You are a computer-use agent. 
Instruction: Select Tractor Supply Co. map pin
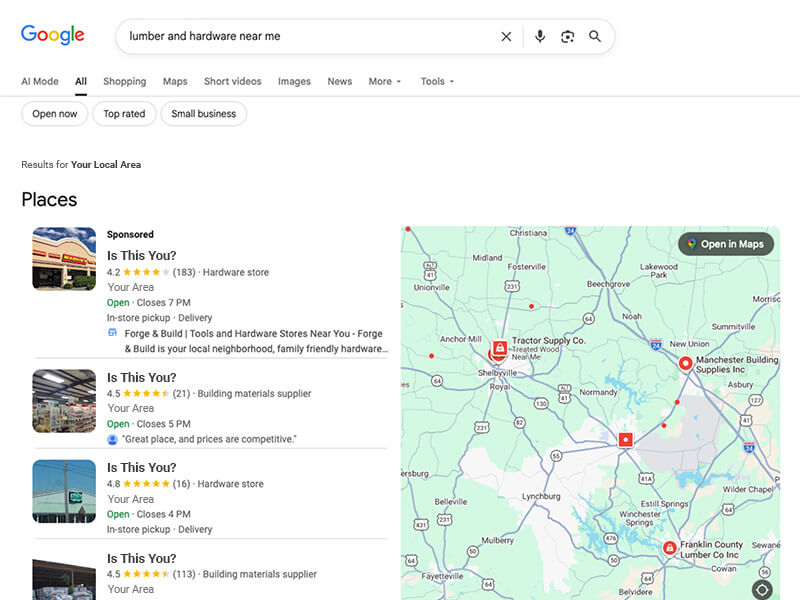point(499,349)
